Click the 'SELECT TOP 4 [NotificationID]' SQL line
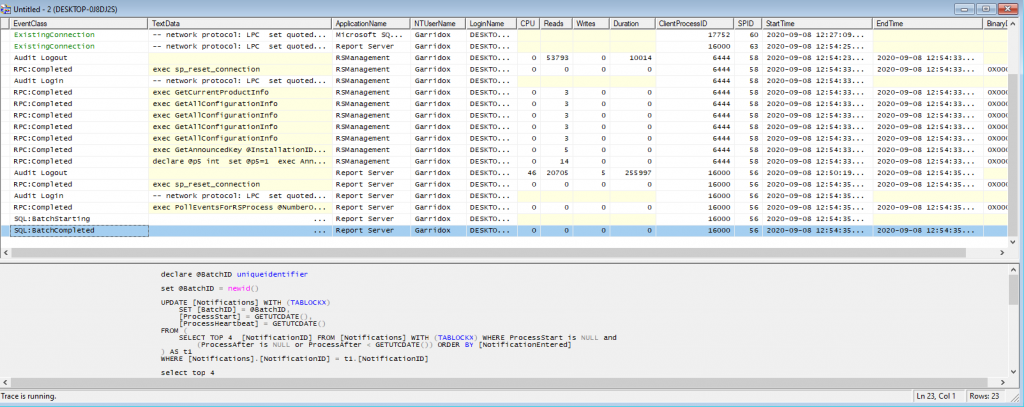The width and height of the screenshot is (1024, 407). tap(397, 338)
